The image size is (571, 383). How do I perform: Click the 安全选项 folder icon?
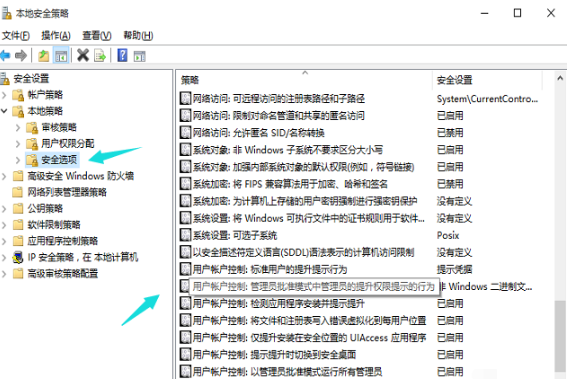pos(32,160)
